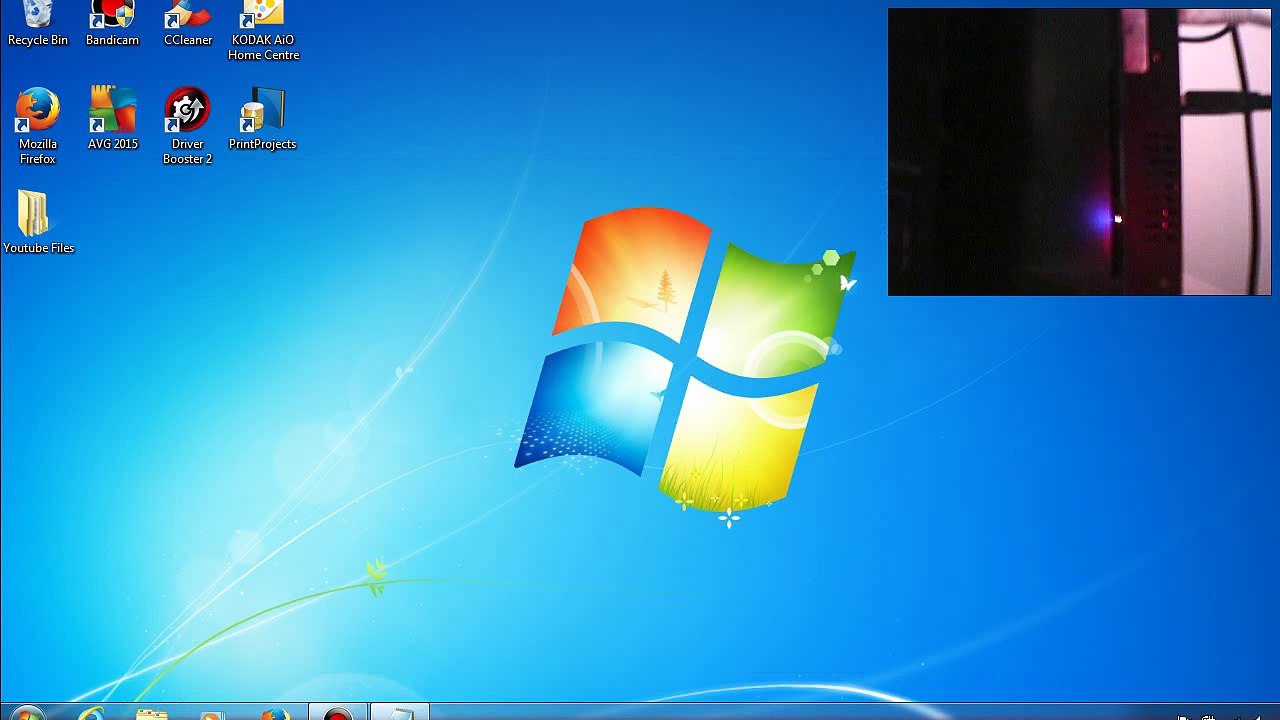Viewport: 1280px width, 720px height.
Task: Select the KODAK AiO Home Centre shortcut
Action: (x=263, y=31)
